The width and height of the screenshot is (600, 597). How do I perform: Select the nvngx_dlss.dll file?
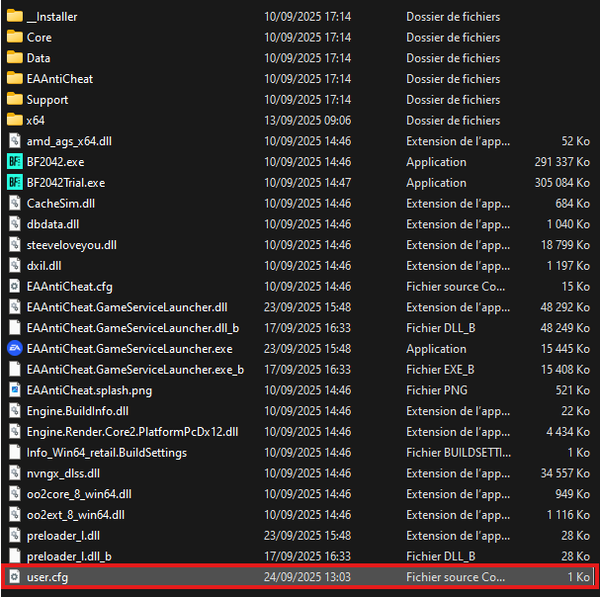tap(63, 473)
